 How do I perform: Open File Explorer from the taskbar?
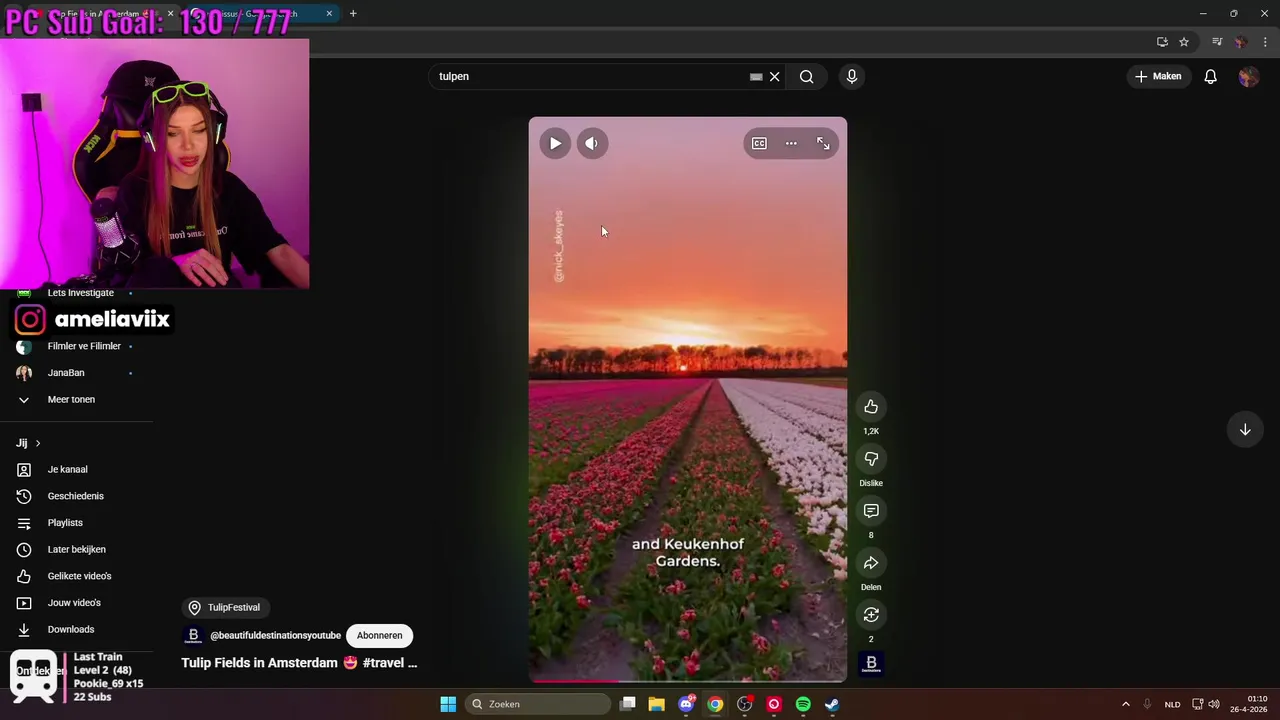657,704
